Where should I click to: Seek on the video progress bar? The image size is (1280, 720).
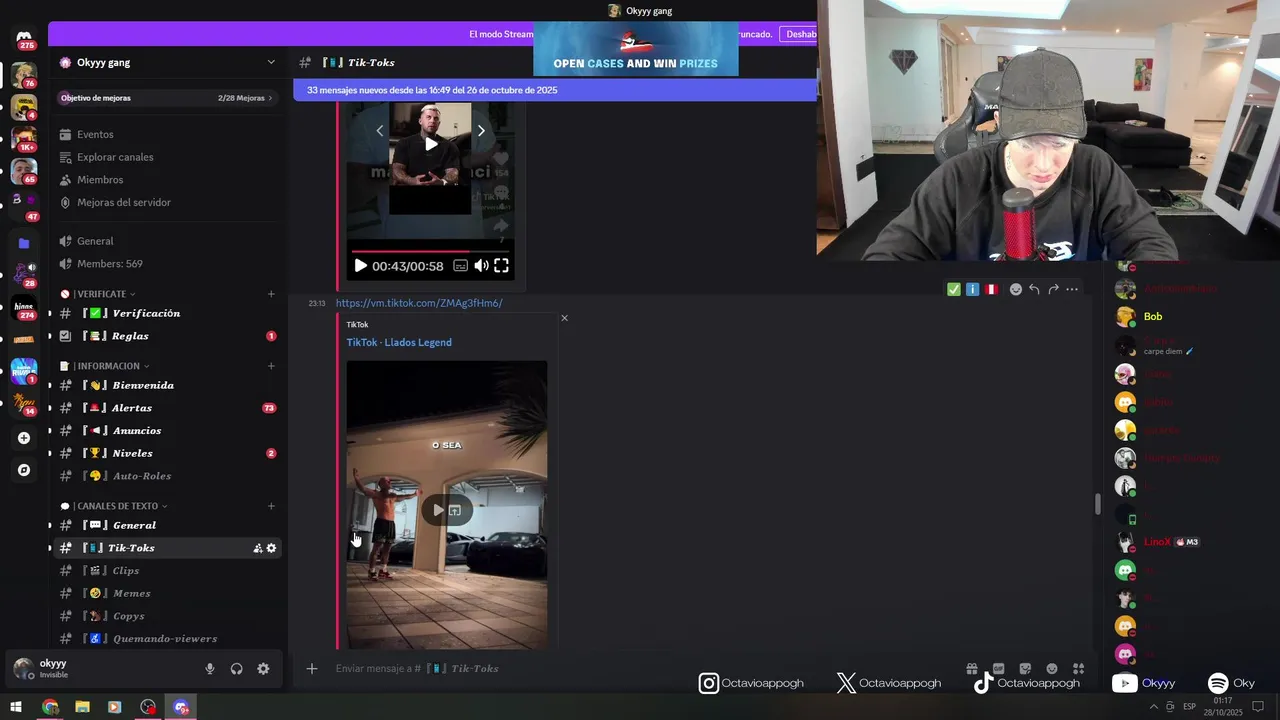coord(430,251)
